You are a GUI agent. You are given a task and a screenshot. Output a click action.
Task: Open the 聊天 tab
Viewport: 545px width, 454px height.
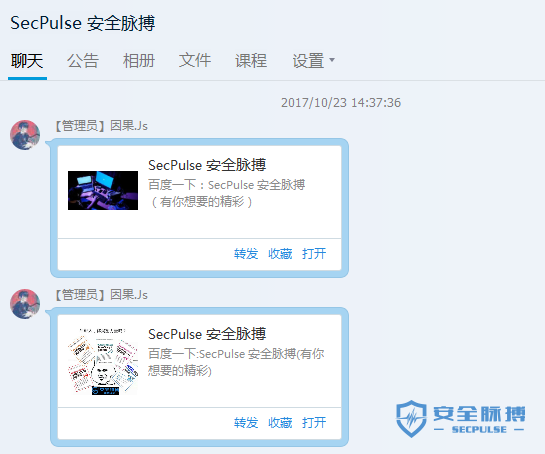tap(27, 61)
